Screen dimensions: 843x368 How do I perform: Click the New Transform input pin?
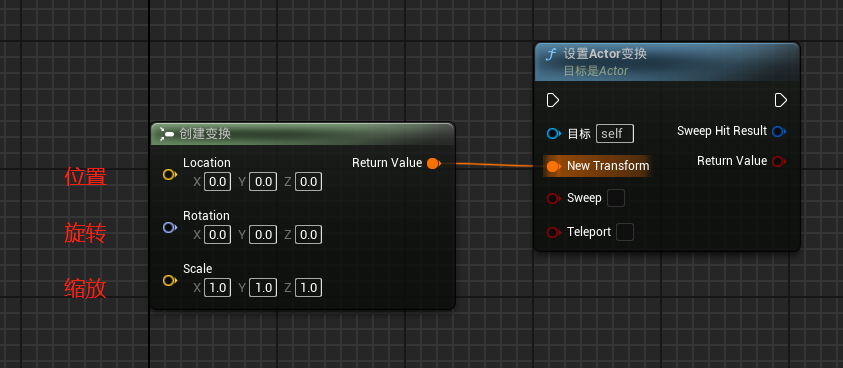[554, 166]
